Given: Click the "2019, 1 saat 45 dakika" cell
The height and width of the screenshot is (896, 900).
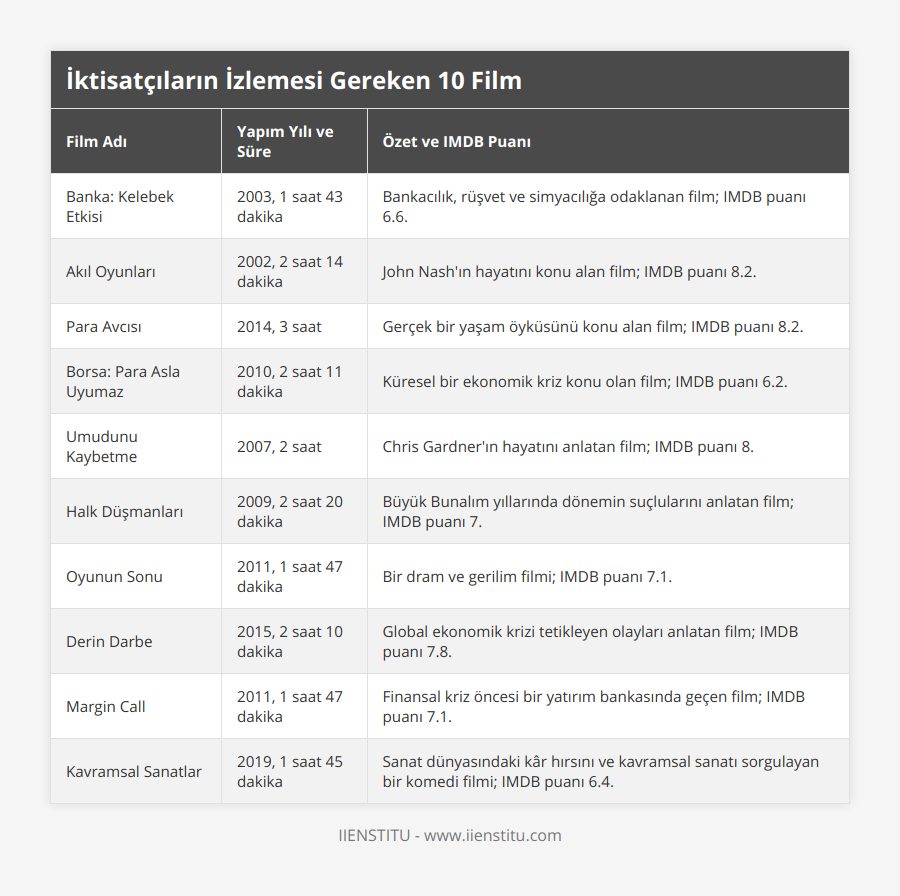Looking at the screenshot, I should click(290, 771).
